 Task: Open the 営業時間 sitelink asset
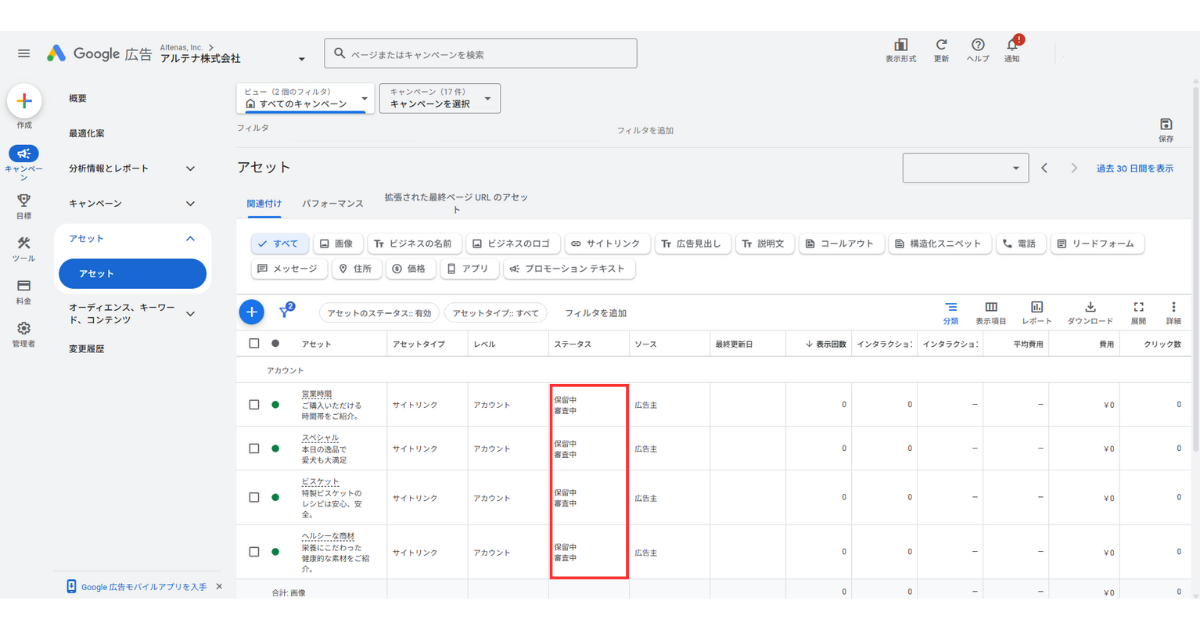(317, 394)
